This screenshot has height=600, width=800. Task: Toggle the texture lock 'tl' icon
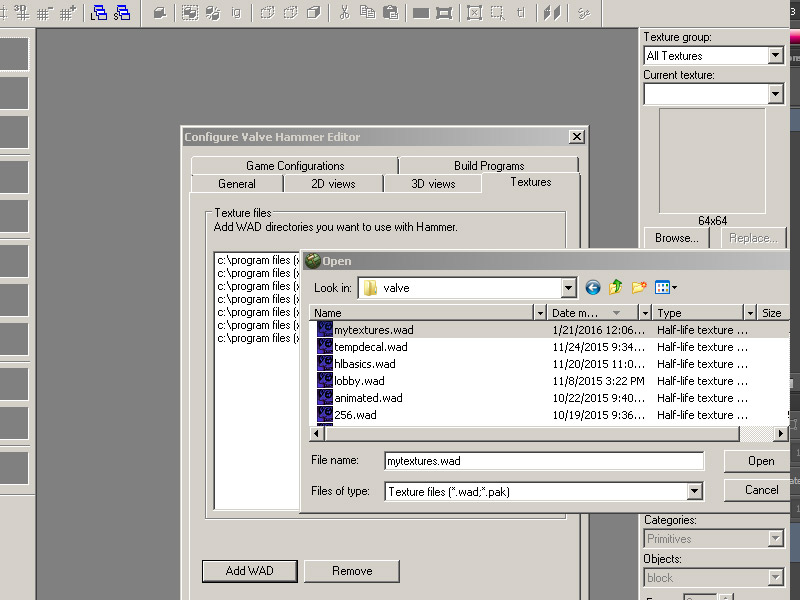521,12
